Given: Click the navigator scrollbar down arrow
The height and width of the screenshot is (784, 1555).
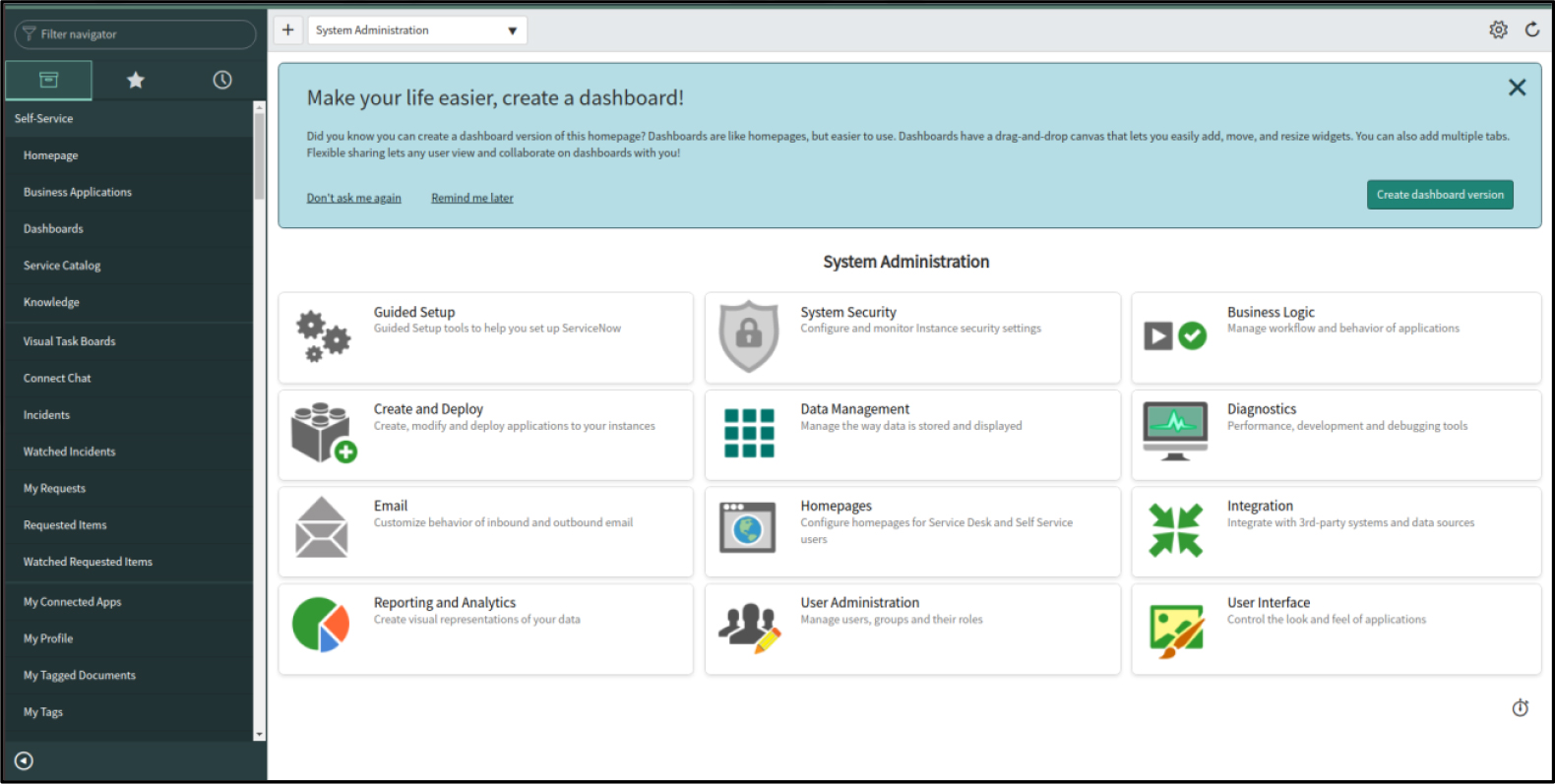Looking at the screenshot, I should pyautogui.click(x=260, y=734).
